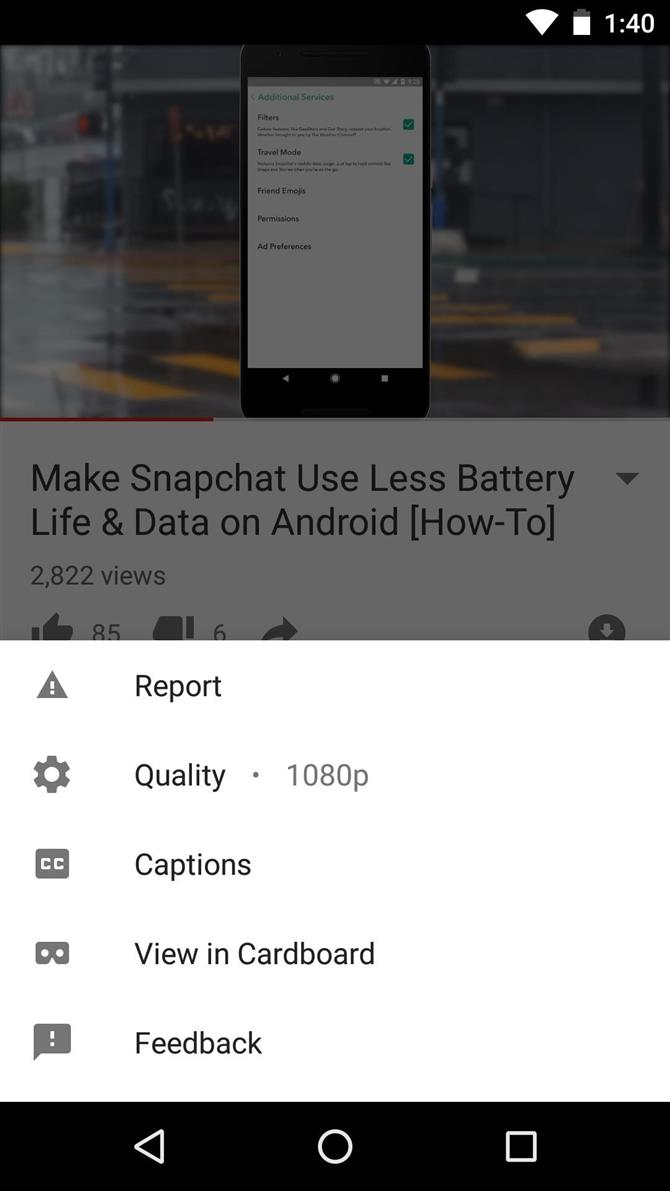Tap the Report warning triangle icon
Screen dimensions: 670x1191
[x=52, y=686]
